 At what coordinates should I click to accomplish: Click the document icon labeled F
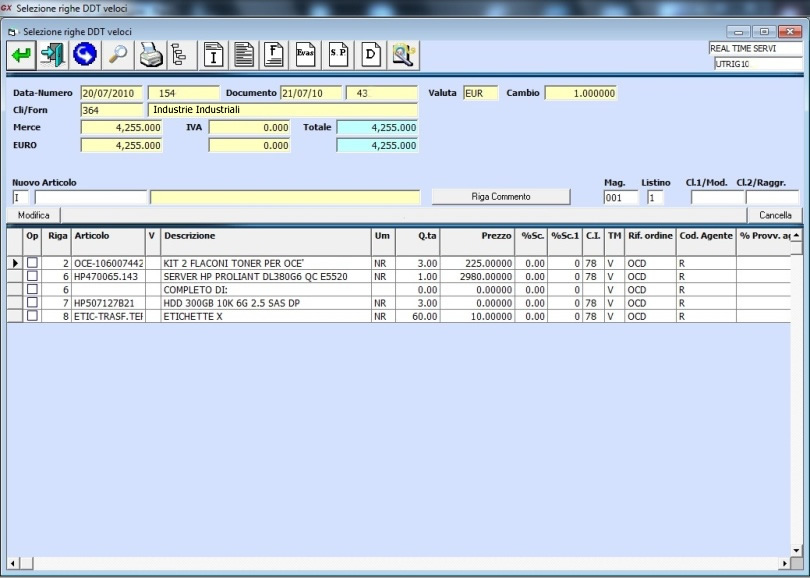point(274,55)
